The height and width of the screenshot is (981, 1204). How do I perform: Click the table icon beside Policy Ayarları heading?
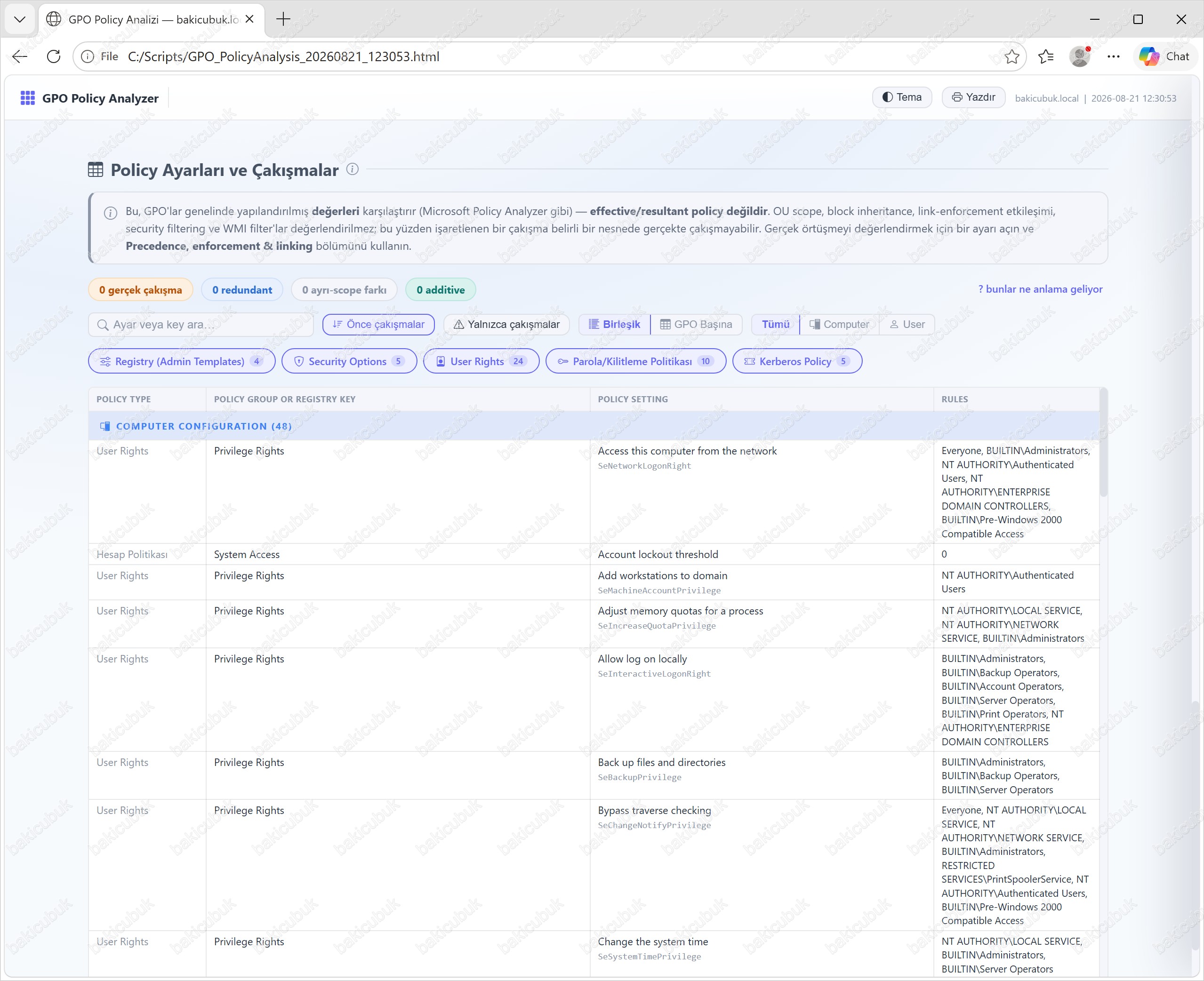96,169
